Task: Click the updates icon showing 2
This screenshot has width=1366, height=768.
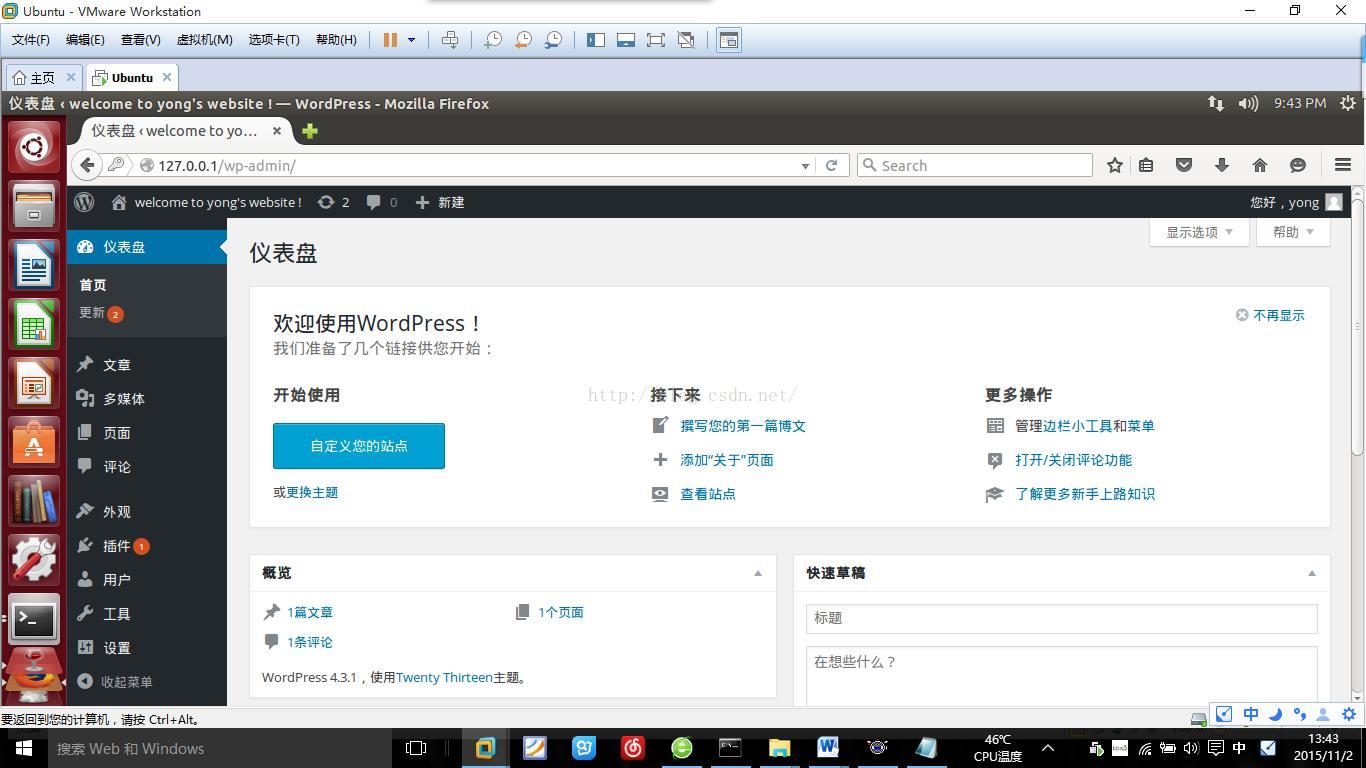Action: (x=333, y=202)
